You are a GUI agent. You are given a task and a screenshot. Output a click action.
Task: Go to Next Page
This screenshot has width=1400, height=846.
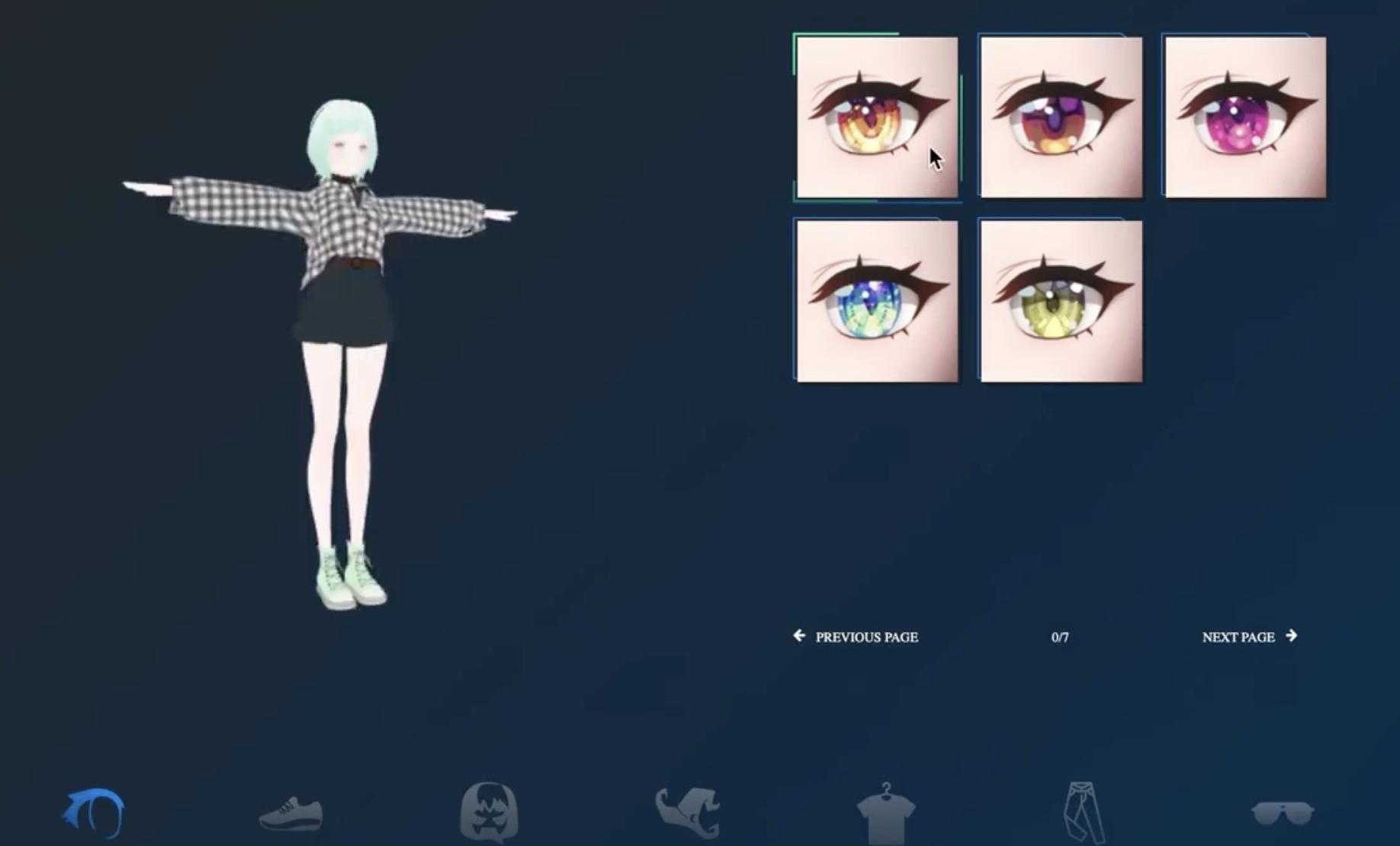(1238, 637)
